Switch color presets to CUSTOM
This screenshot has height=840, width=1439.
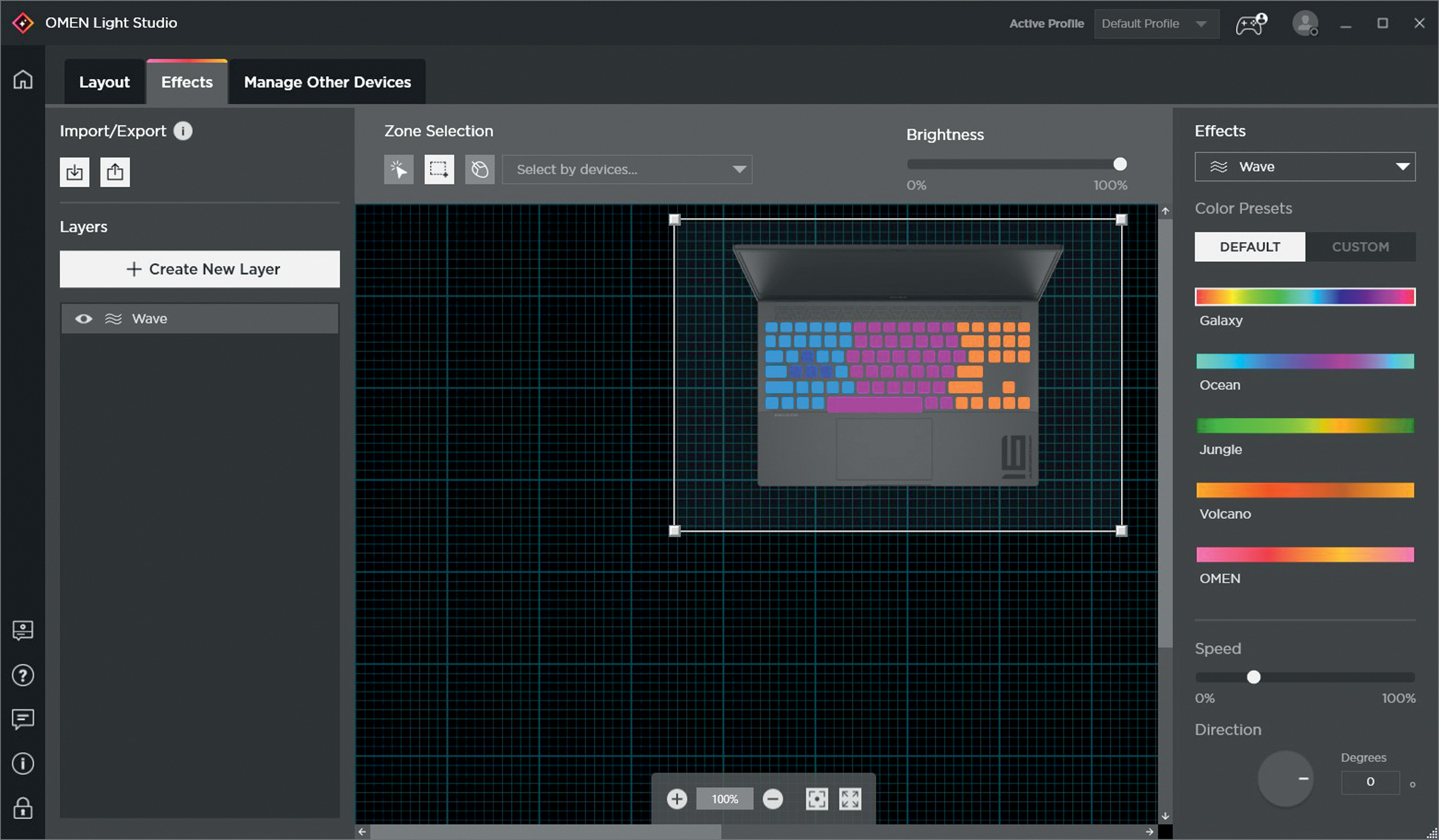pos(1360,247)
